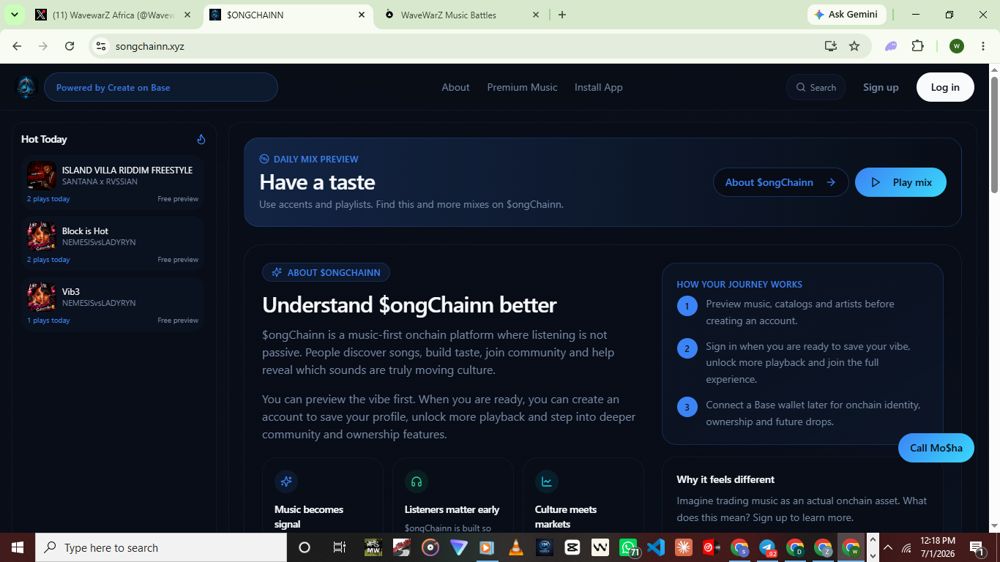Open the notifications center in system tray
Viewport: 1000px width, 562px height.
coord(976,547)
